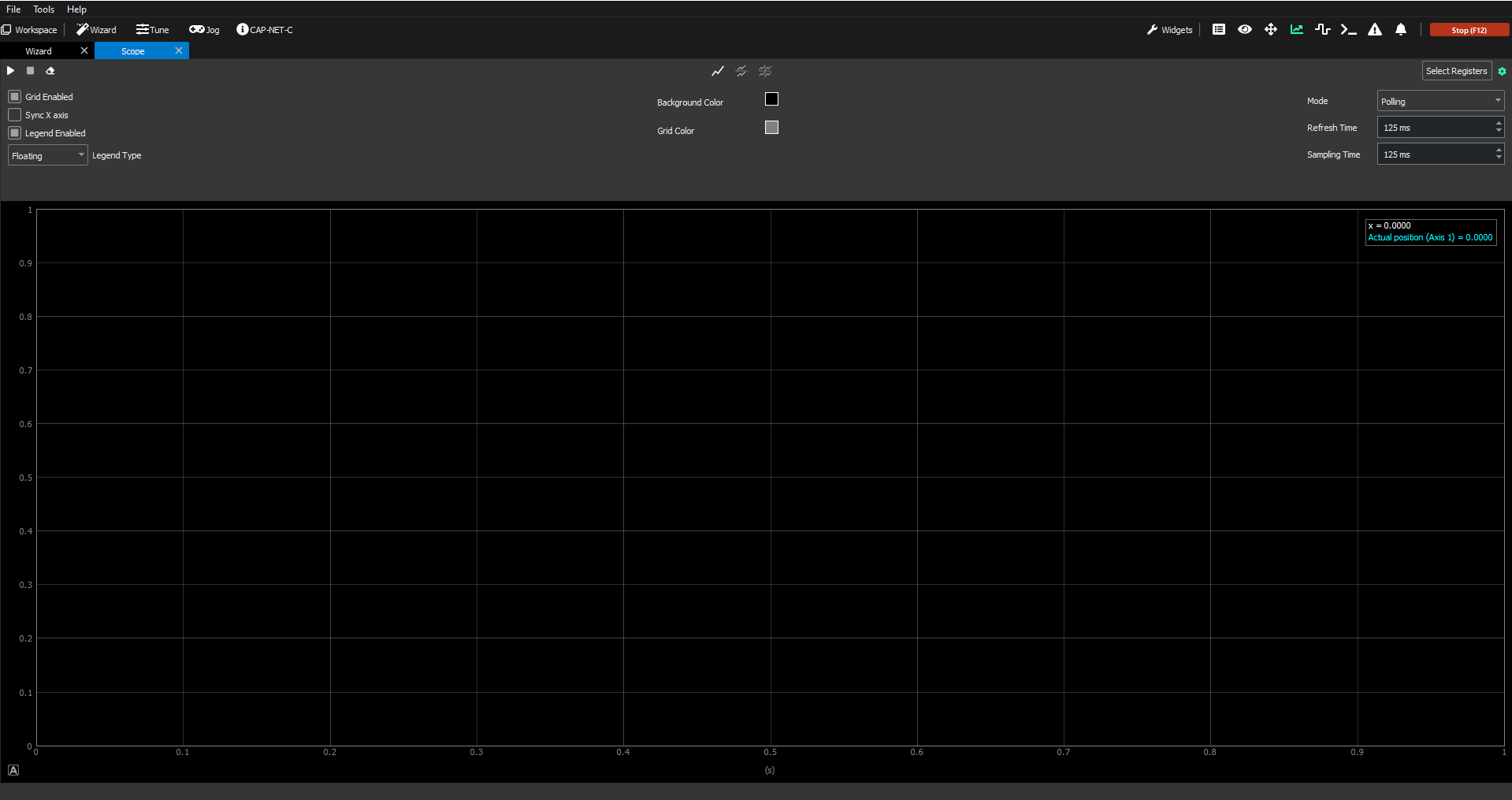The image size is (1512, 800).
Task: Open the Background Color swatch
Action: [771, 99]
